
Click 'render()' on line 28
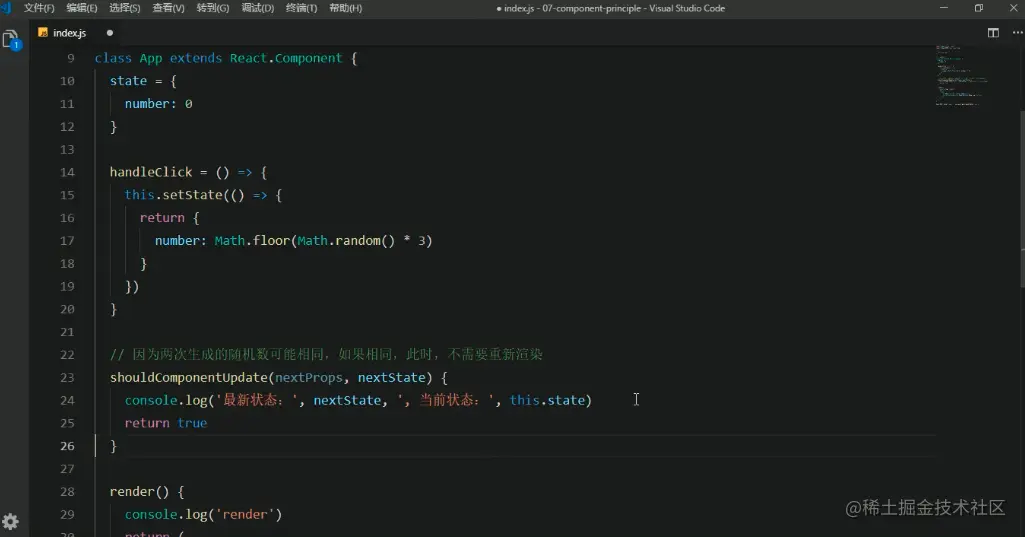139,492
